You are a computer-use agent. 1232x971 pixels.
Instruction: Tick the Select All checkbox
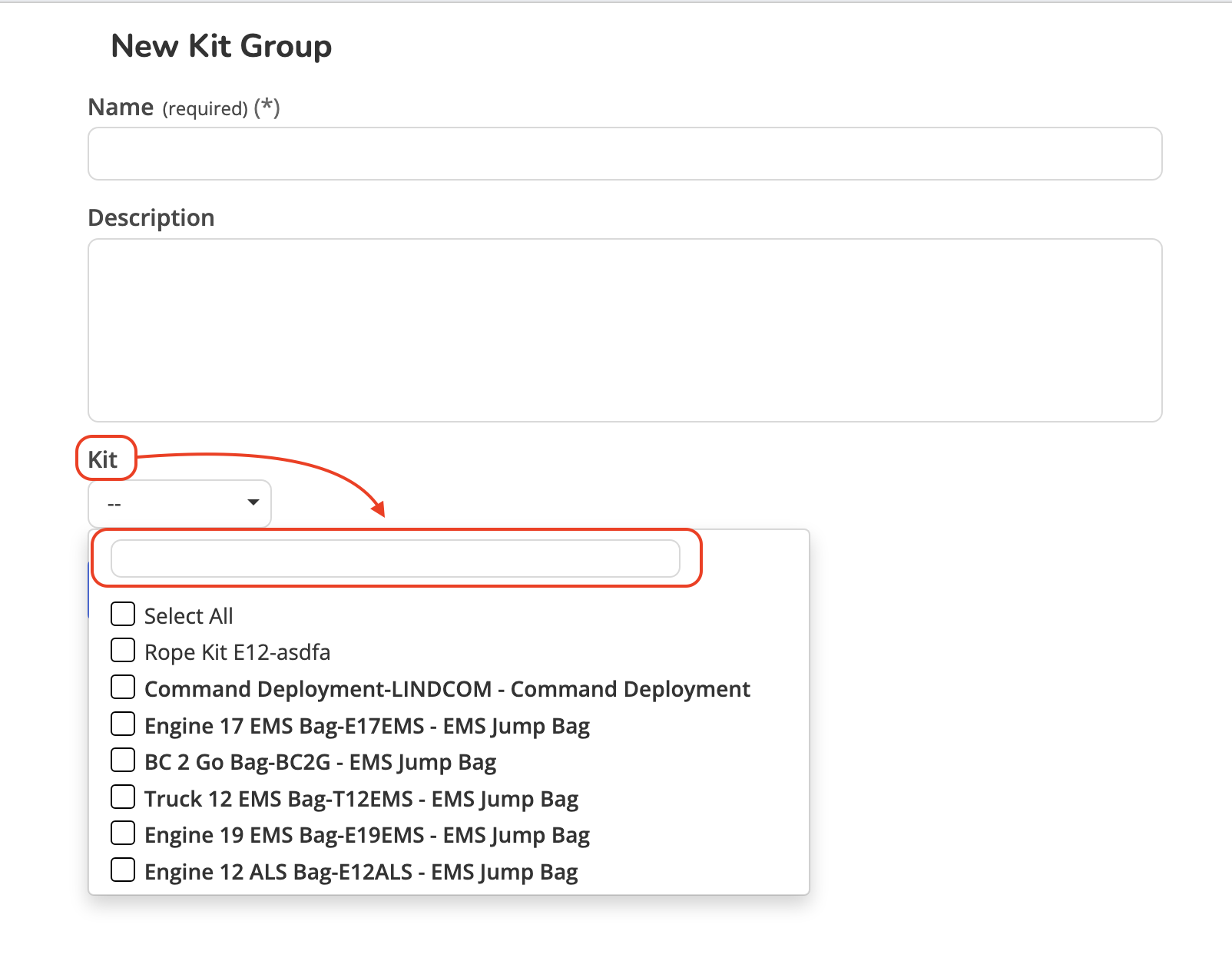click(x=123, y=615)
